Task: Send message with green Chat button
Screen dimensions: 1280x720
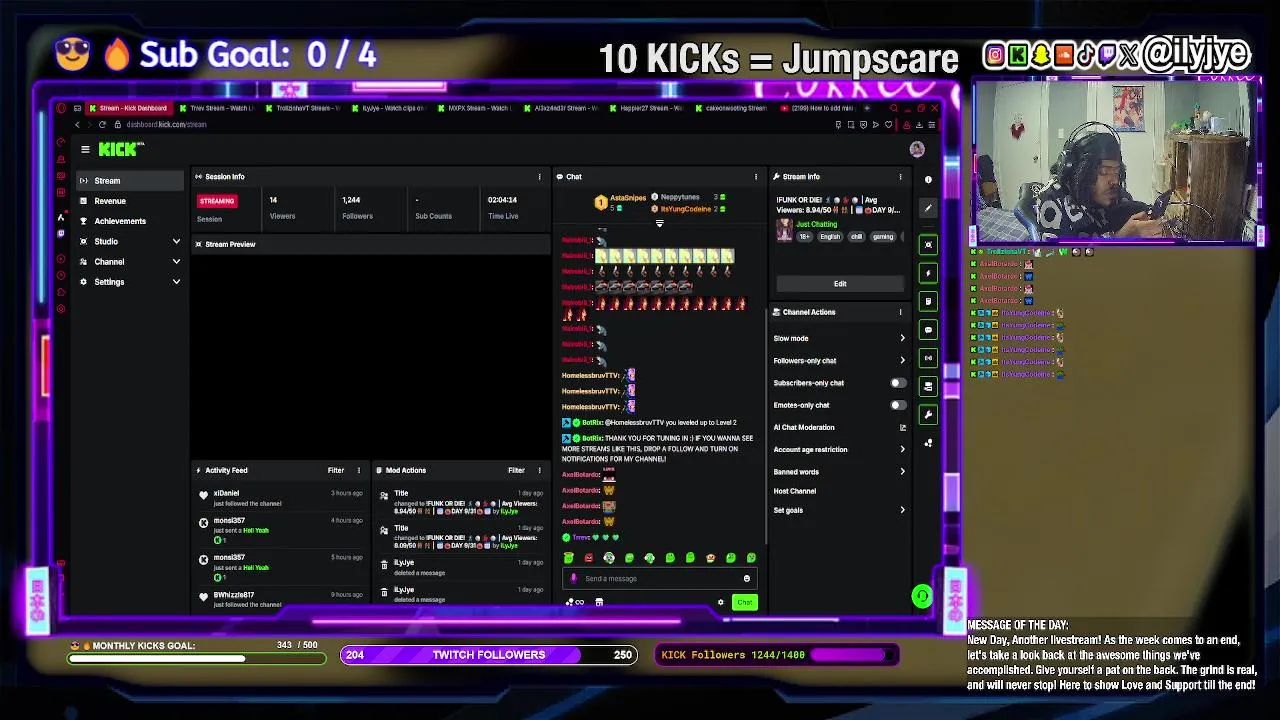Action: tap(745, 602)
